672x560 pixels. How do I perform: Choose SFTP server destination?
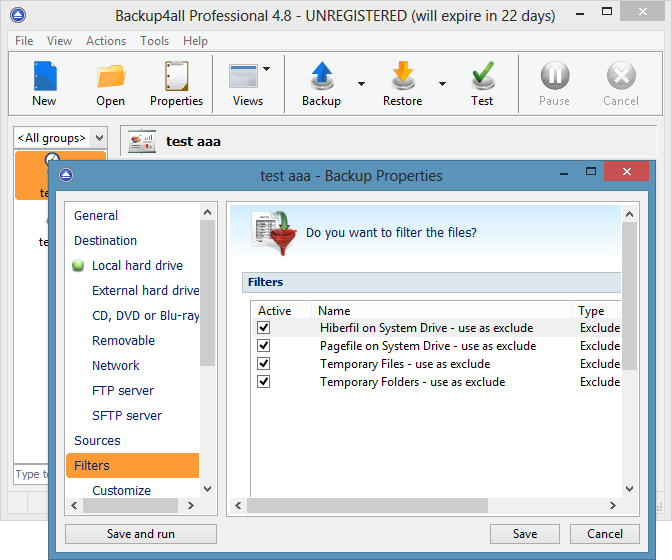pos(127,416)
